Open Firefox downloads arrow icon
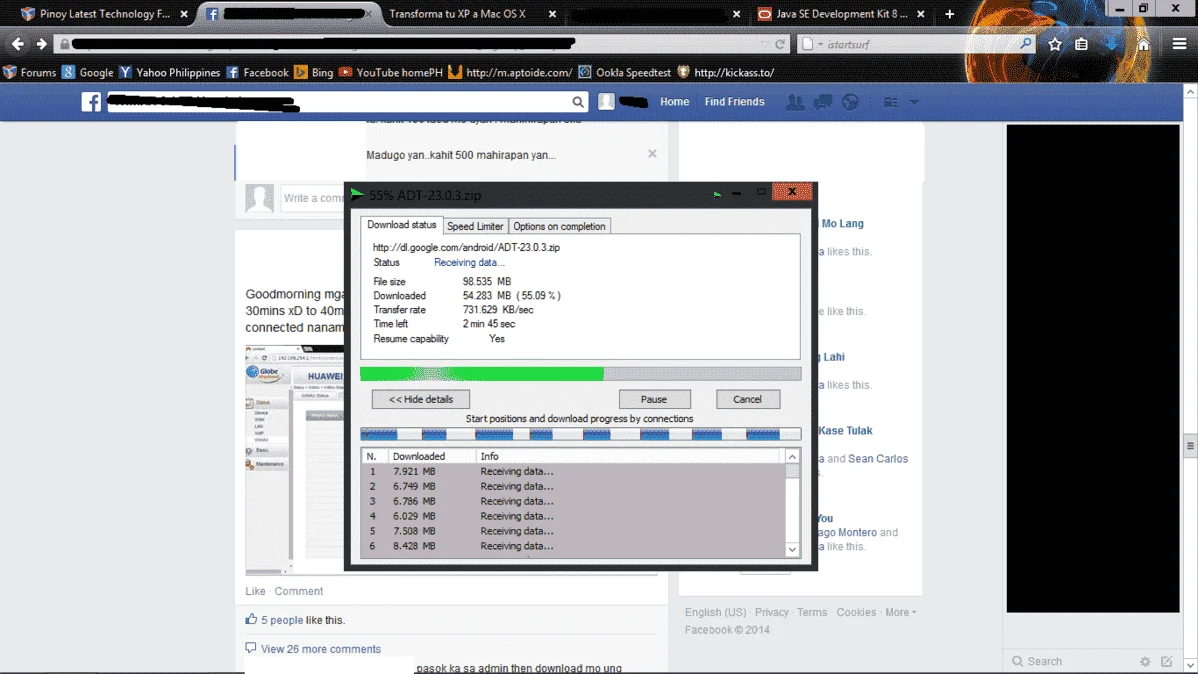The image size is (1198, 674). point(1112,44)
